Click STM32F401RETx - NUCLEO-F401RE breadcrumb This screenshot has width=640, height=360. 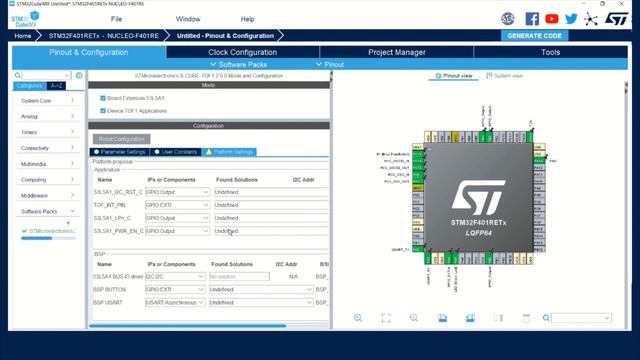[x=104, y=36]
